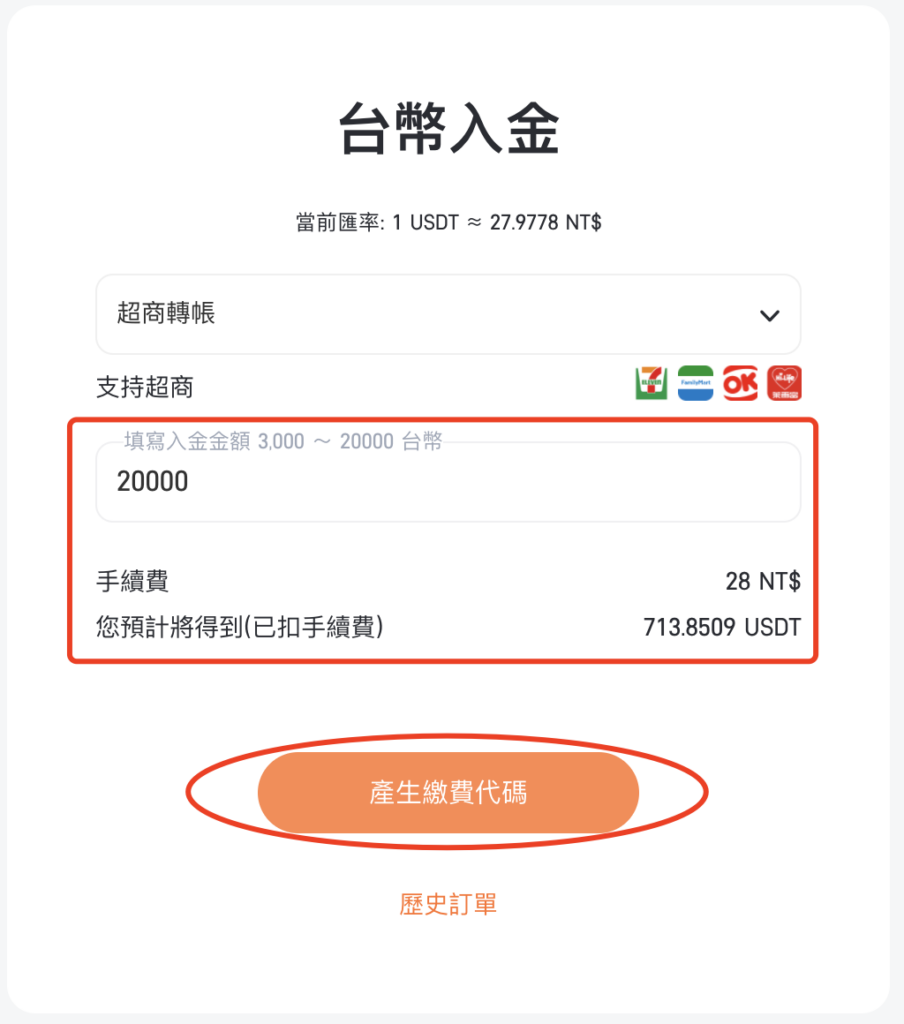Click the 您預計將得到 label

point(169,627)
